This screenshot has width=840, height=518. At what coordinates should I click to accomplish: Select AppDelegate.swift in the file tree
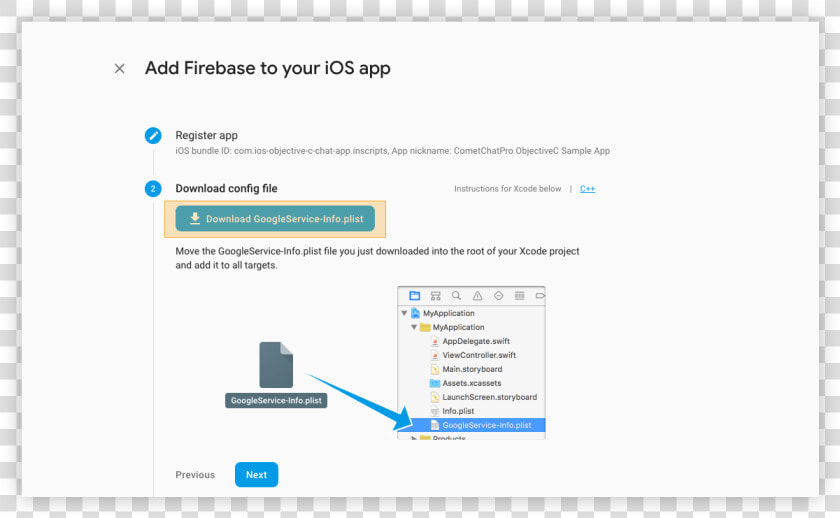click(476, 341)
